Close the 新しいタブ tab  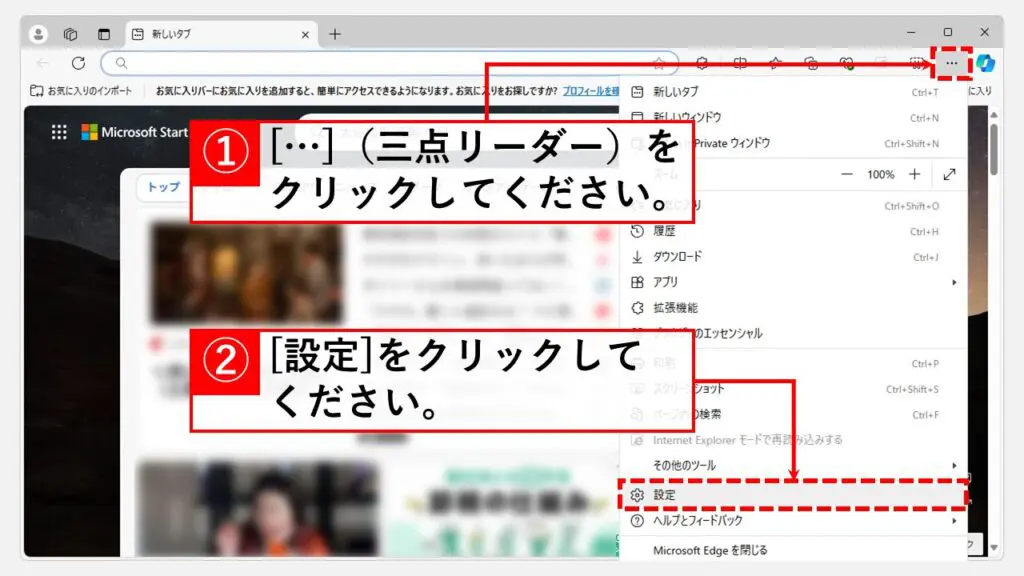(305, 34)
